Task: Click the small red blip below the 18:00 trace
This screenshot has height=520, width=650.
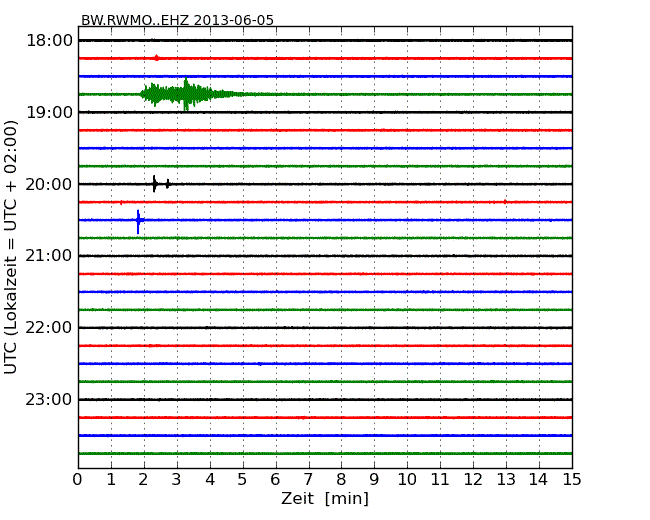Action: tap(156, 58)
